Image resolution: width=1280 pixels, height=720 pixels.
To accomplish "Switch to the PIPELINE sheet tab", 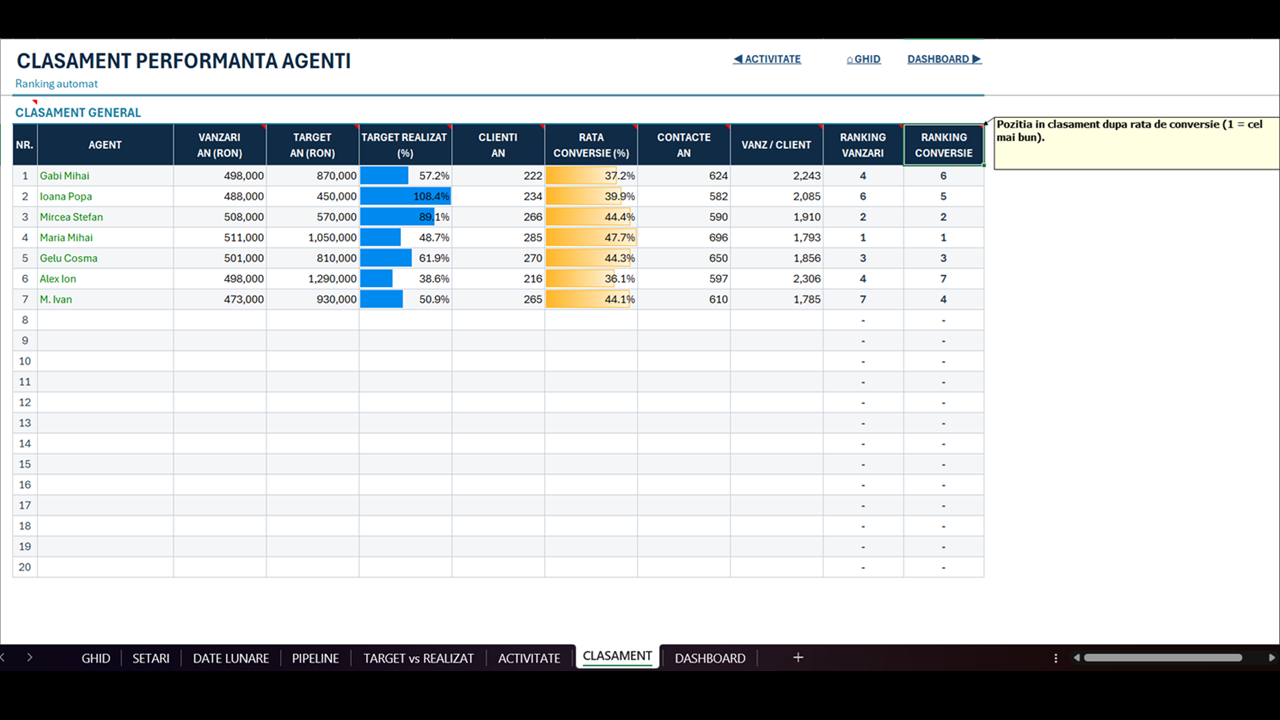I will click(315, 658).
